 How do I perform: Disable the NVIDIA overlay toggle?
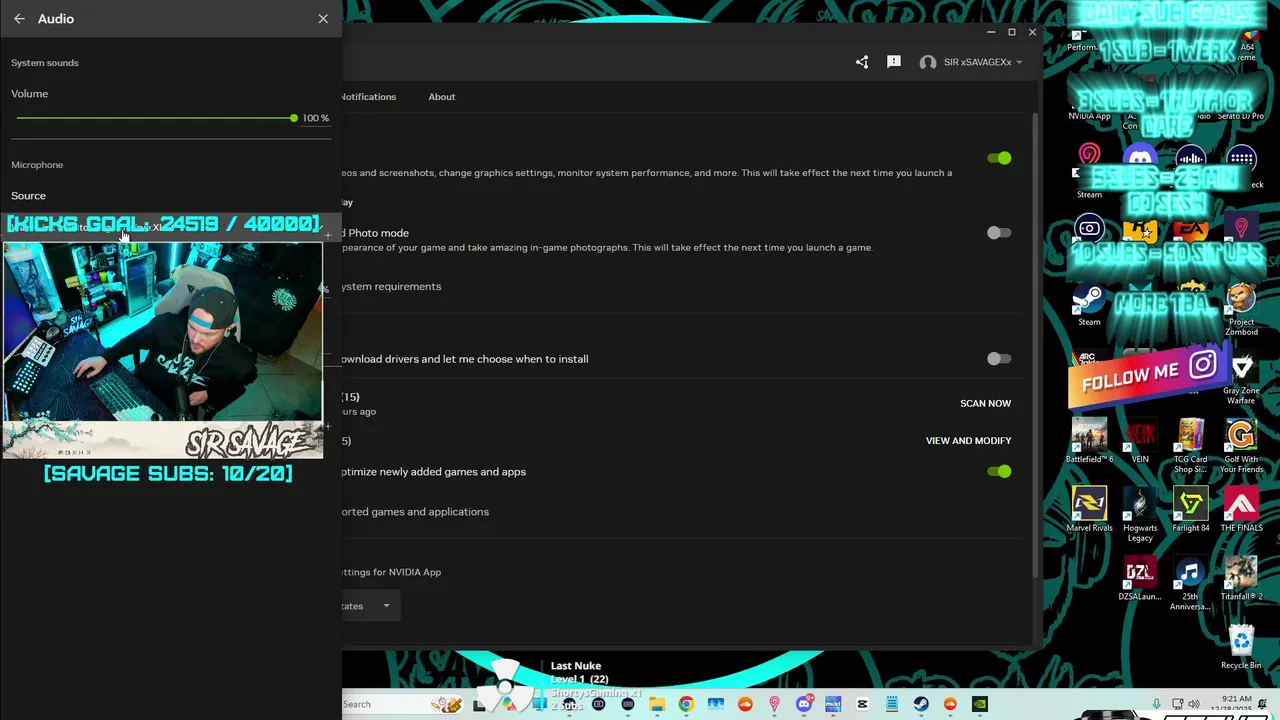click(x=999, y=158)
